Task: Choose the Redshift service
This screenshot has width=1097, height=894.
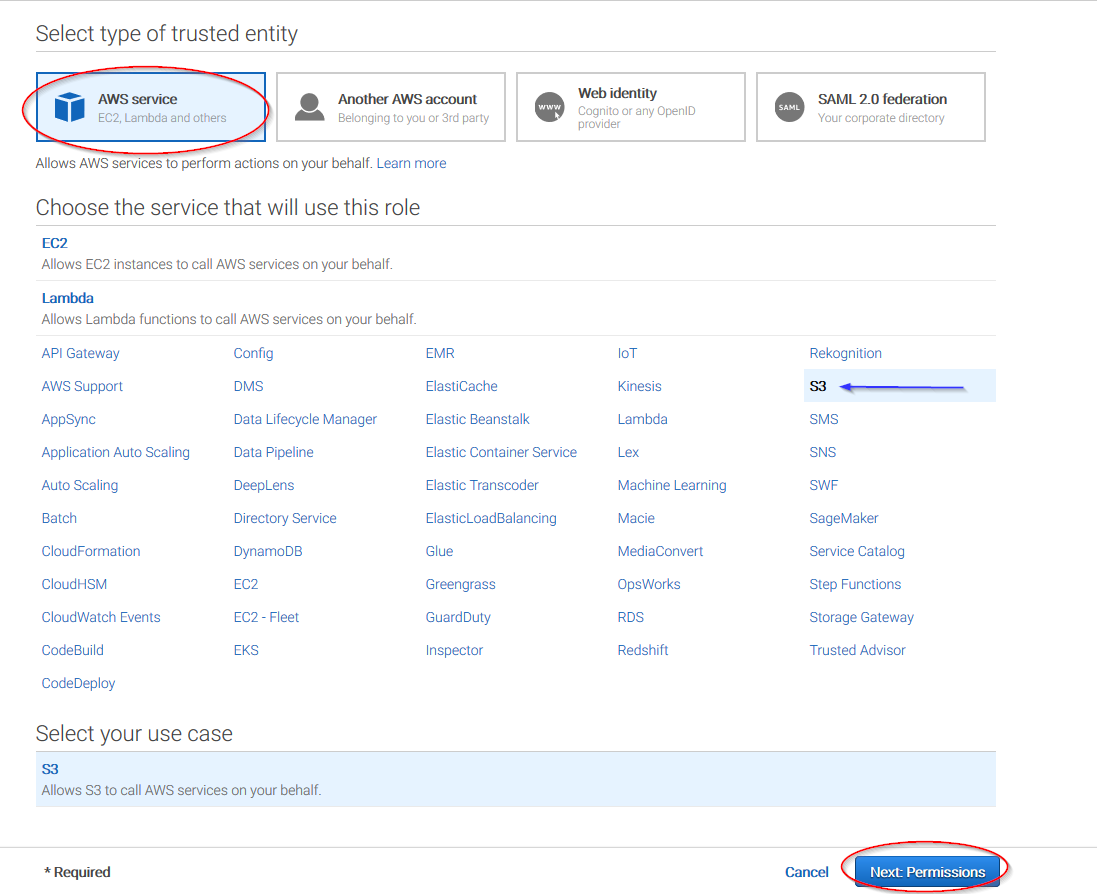Action: 643,650
